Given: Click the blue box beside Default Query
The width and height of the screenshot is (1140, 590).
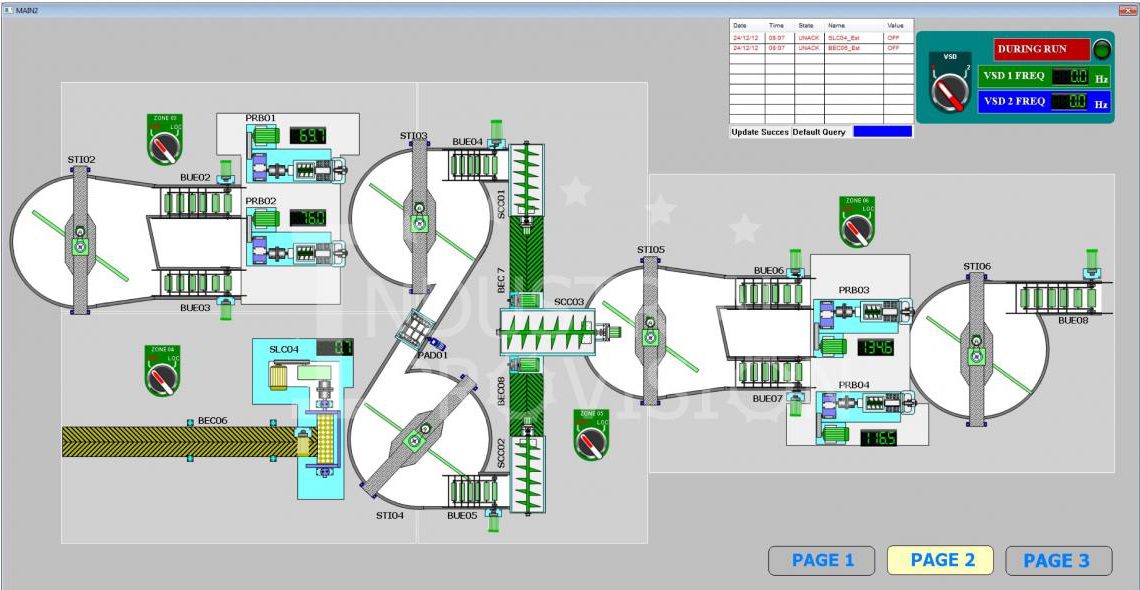Looking at the screenshot, I should pyautogui.click(x=882, y=132).
